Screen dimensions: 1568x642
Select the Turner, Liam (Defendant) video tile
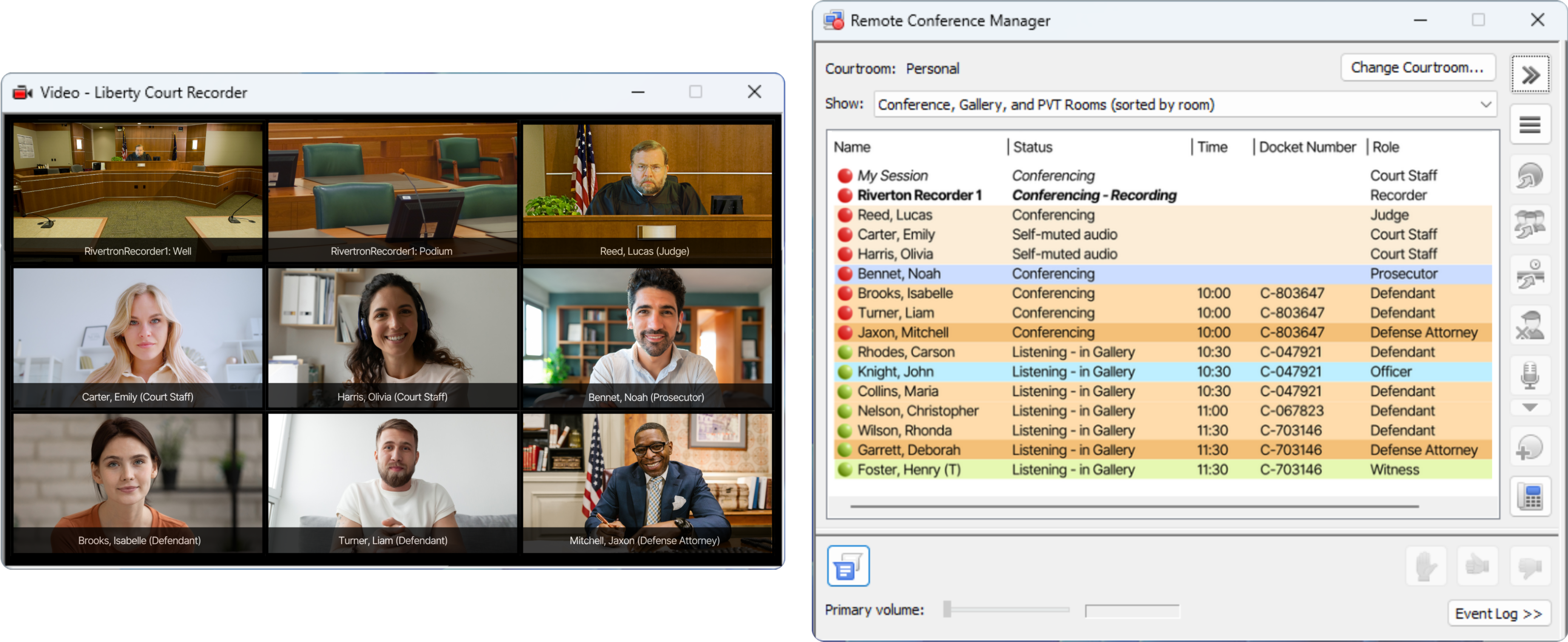[392, 483]
